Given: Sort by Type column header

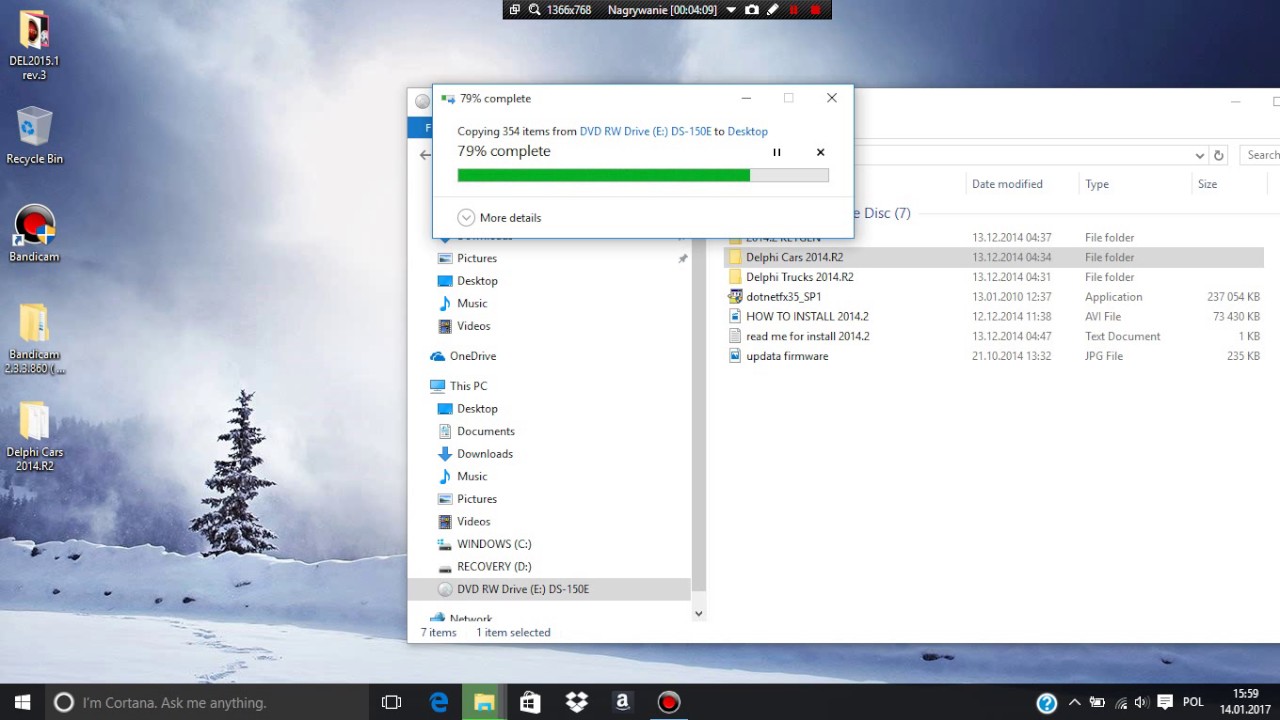Looking at the screenshot, I should 1097,184.
